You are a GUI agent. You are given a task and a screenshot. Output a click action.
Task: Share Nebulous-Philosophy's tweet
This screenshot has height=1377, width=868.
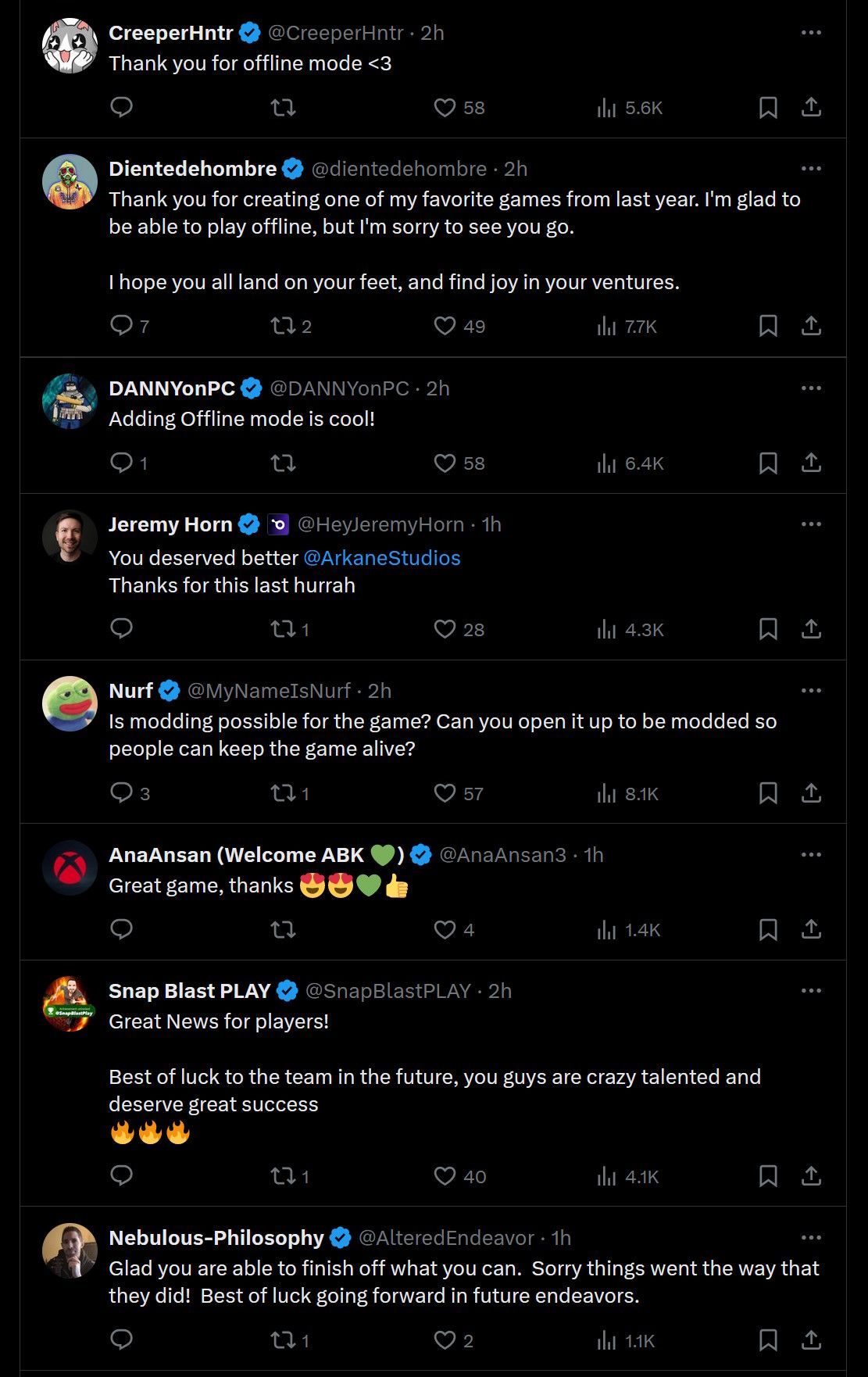tap(811, 1340)
